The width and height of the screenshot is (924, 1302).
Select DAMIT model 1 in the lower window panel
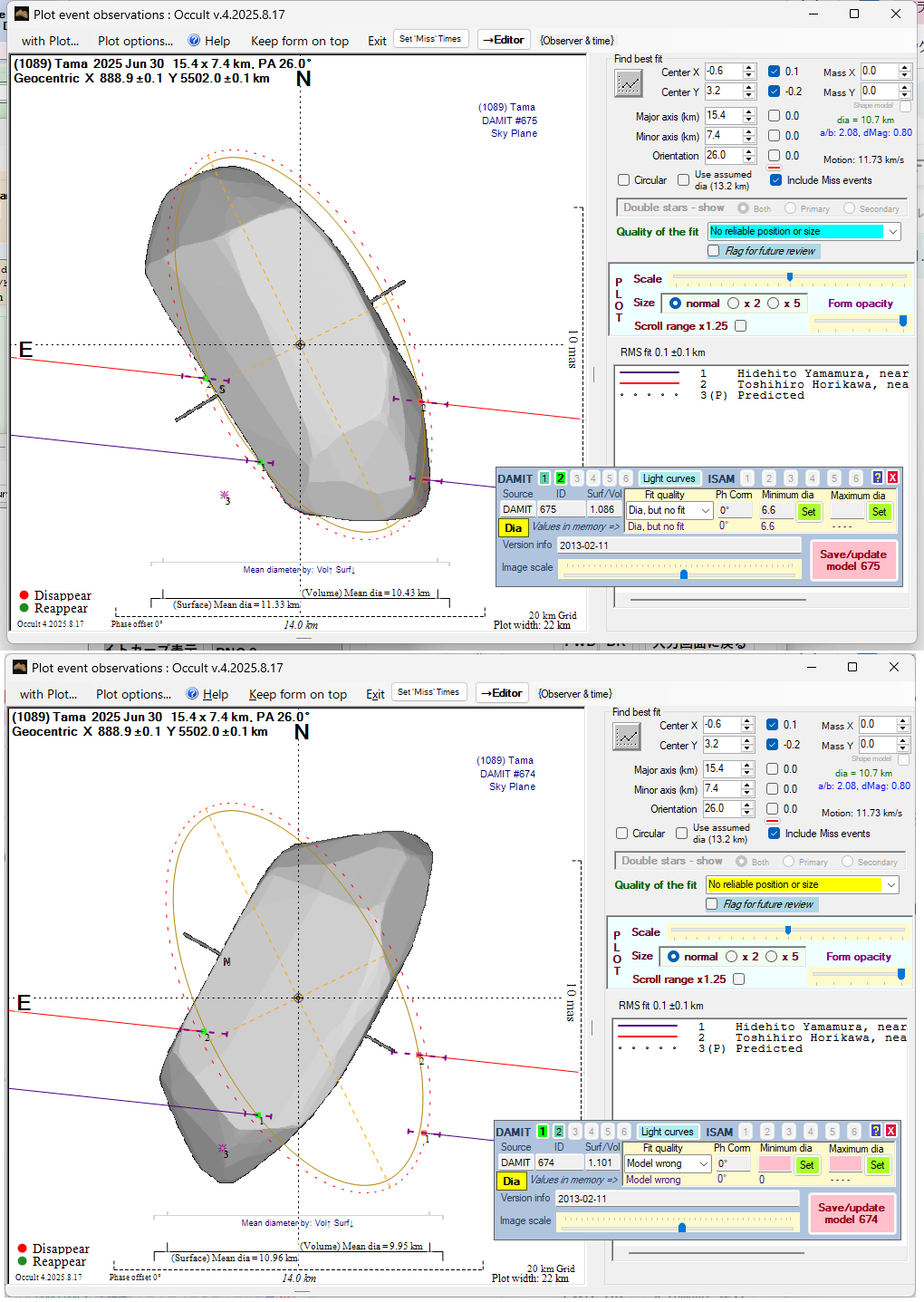[542, 1132]
